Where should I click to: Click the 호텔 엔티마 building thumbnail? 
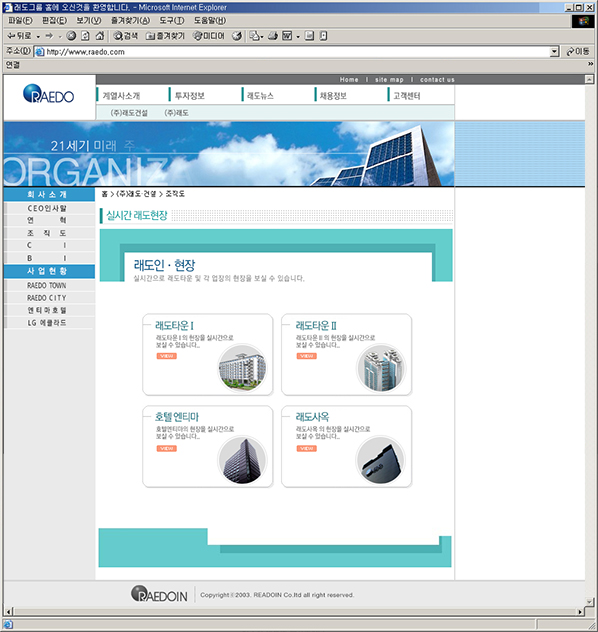tap(242, 460)
